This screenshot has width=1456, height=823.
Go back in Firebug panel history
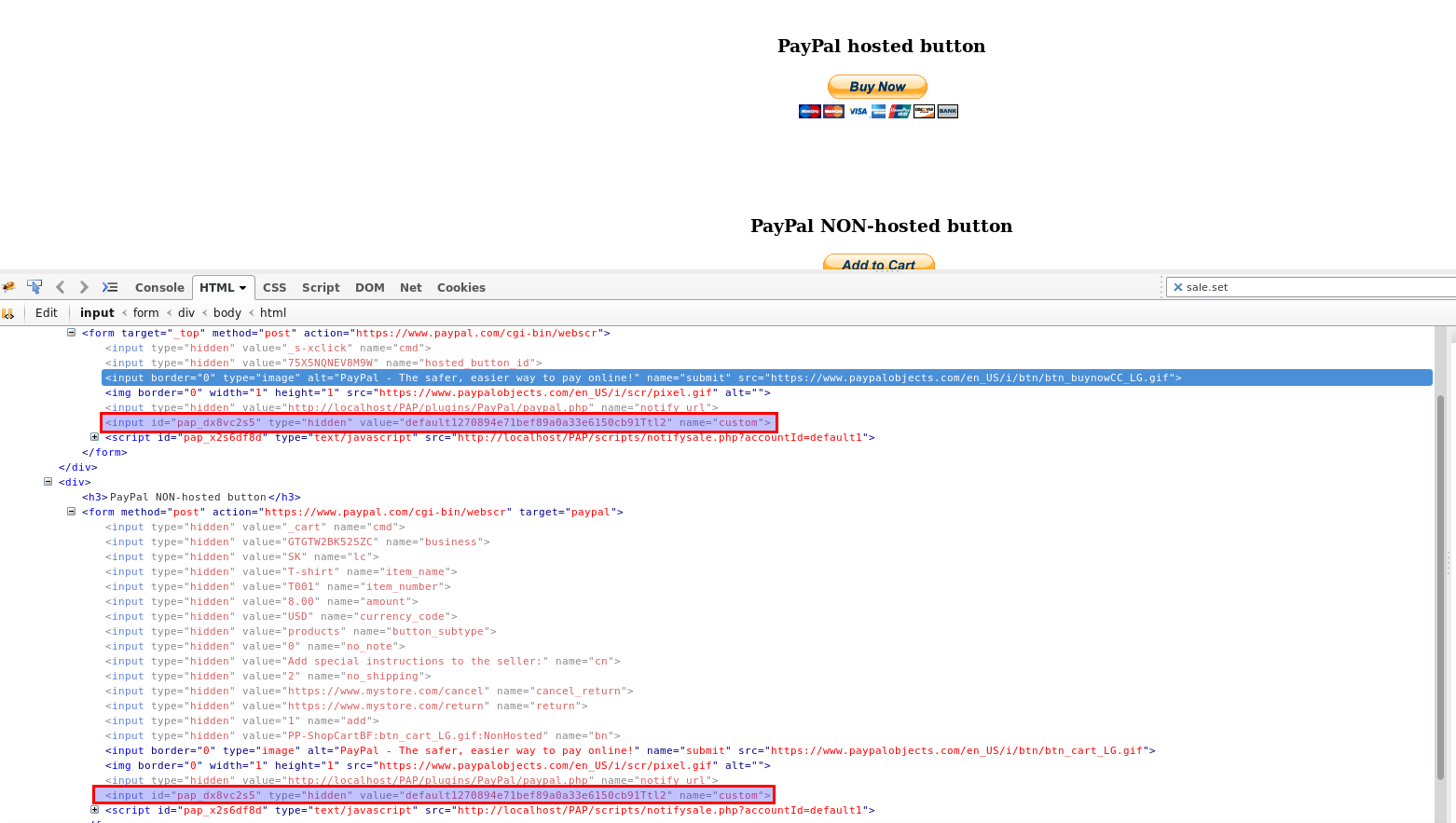pos(61,287)
